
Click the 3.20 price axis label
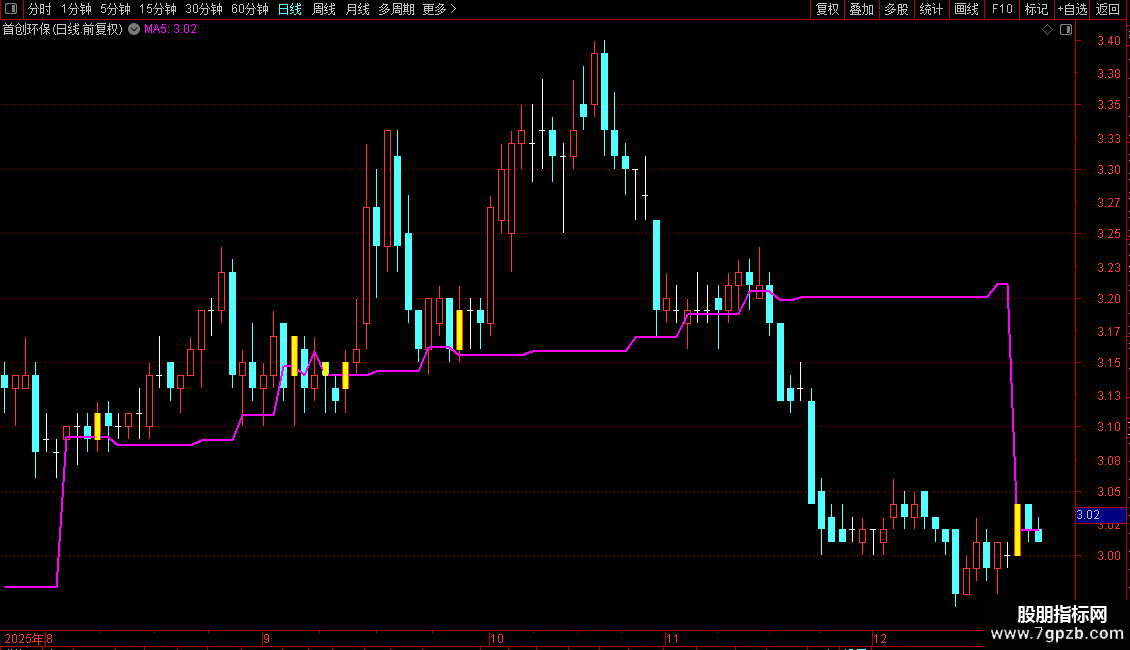tap(1108, 298)
